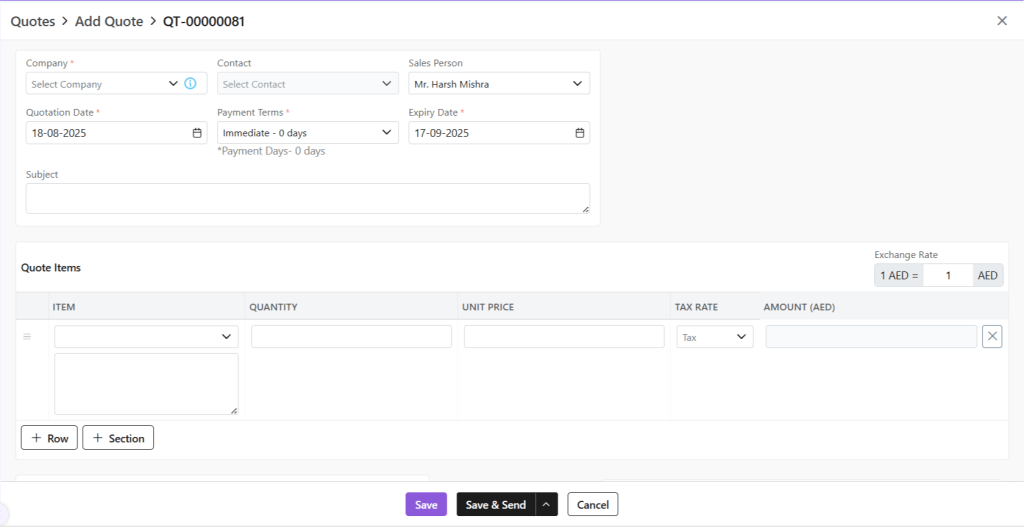Open the Expiry Date calendar picker

tap(579, 133)
